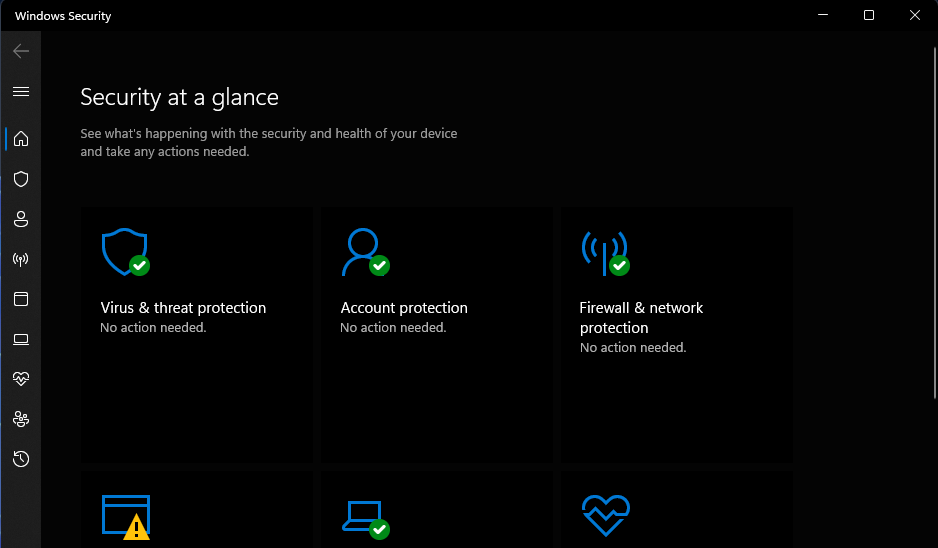Screen dimensions: 938x548
Task: Maximize the Windows Security window
Action: tap(869, 15)
